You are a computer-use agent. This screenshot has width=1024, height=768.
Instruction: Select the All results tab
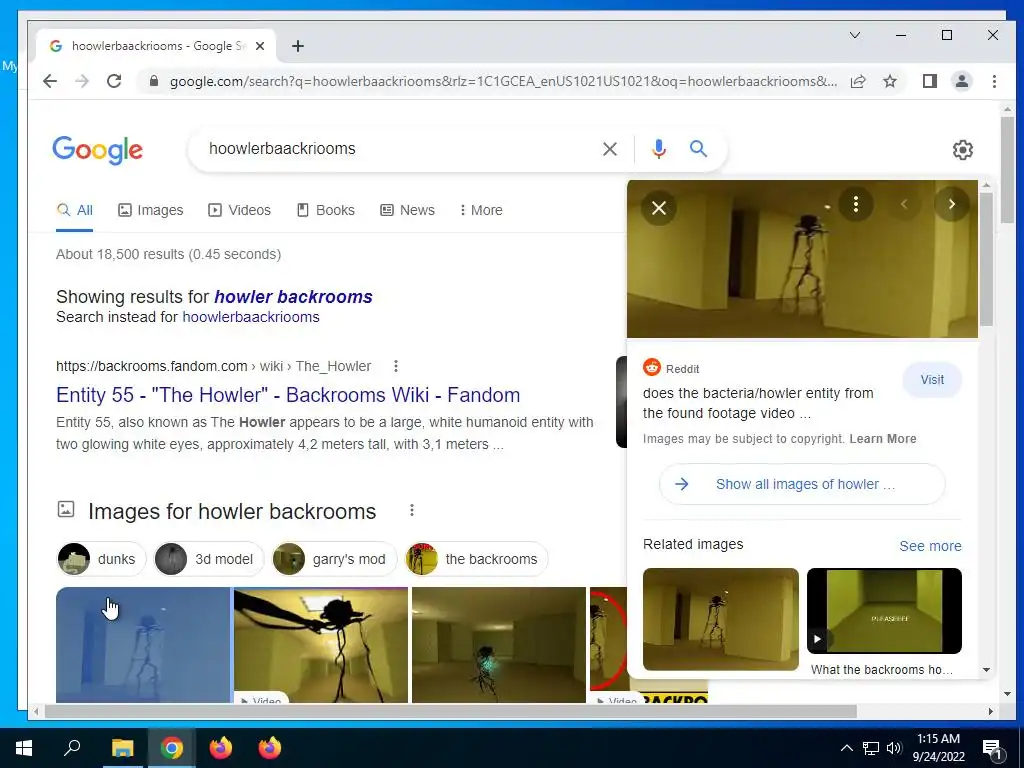[74, 210]
